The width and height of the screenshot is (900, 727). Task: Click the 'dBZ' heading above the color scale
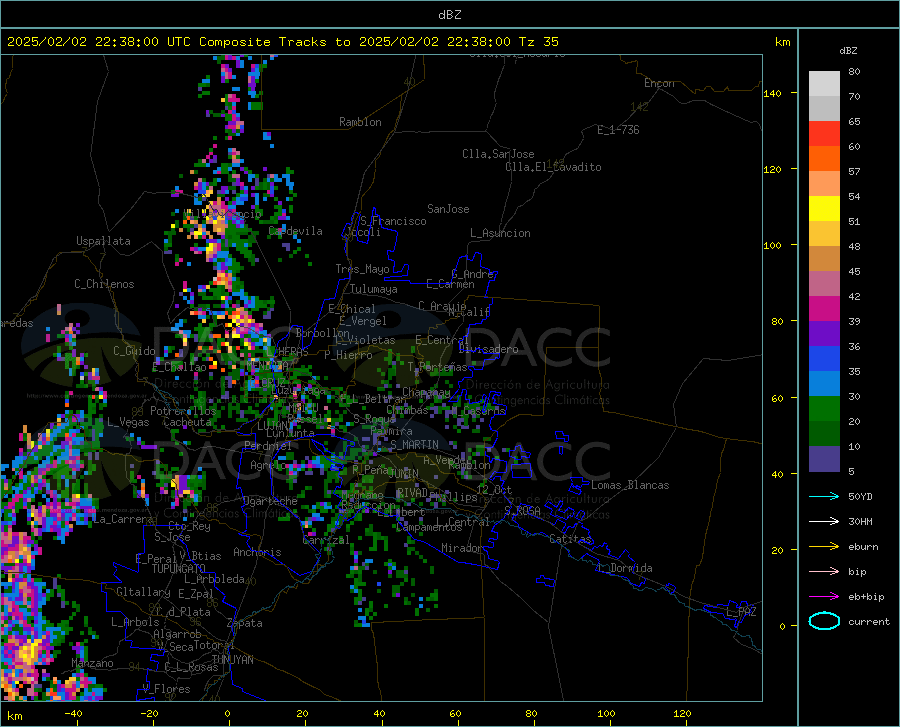[848, 50]
